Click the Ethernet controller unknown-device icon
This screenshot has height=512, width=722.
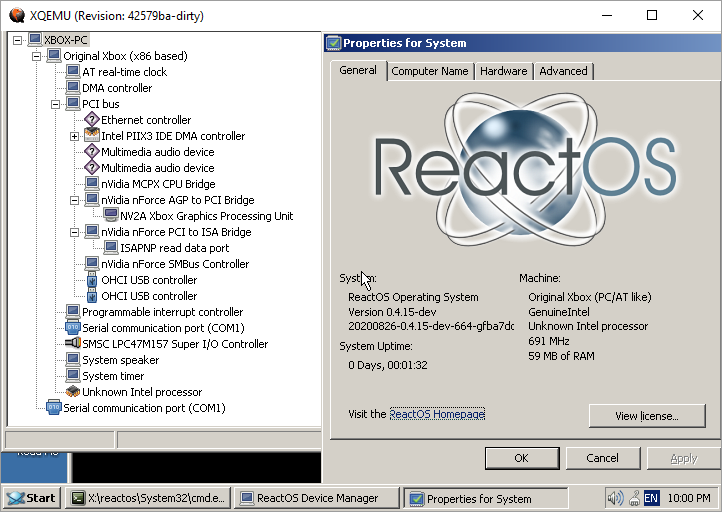92,120
